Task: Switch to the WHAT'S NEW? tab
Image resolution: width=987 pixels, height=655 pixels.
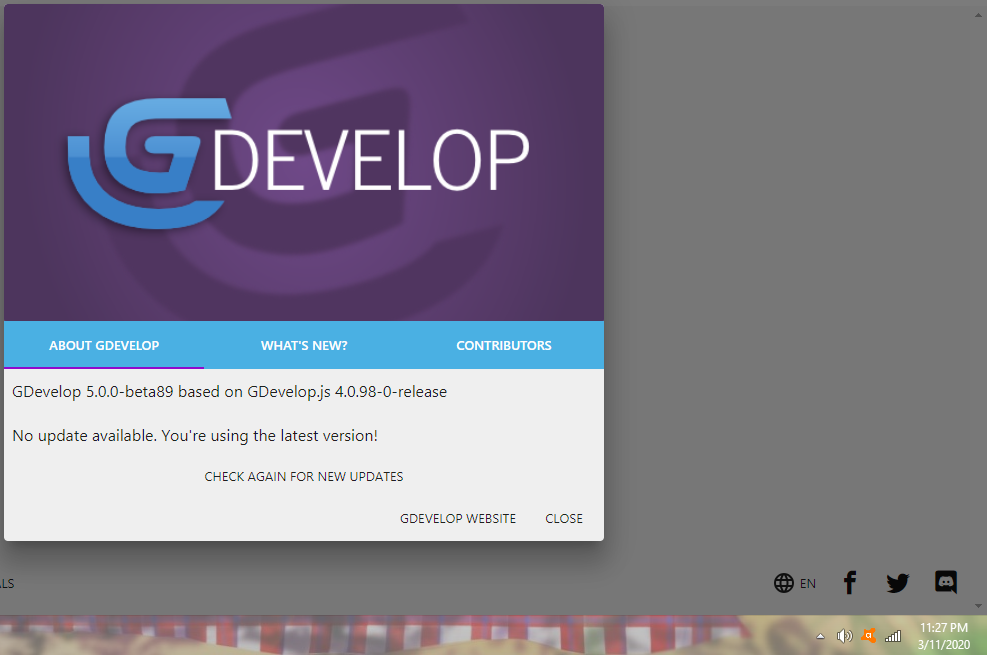Action: (x=303, y=345)
